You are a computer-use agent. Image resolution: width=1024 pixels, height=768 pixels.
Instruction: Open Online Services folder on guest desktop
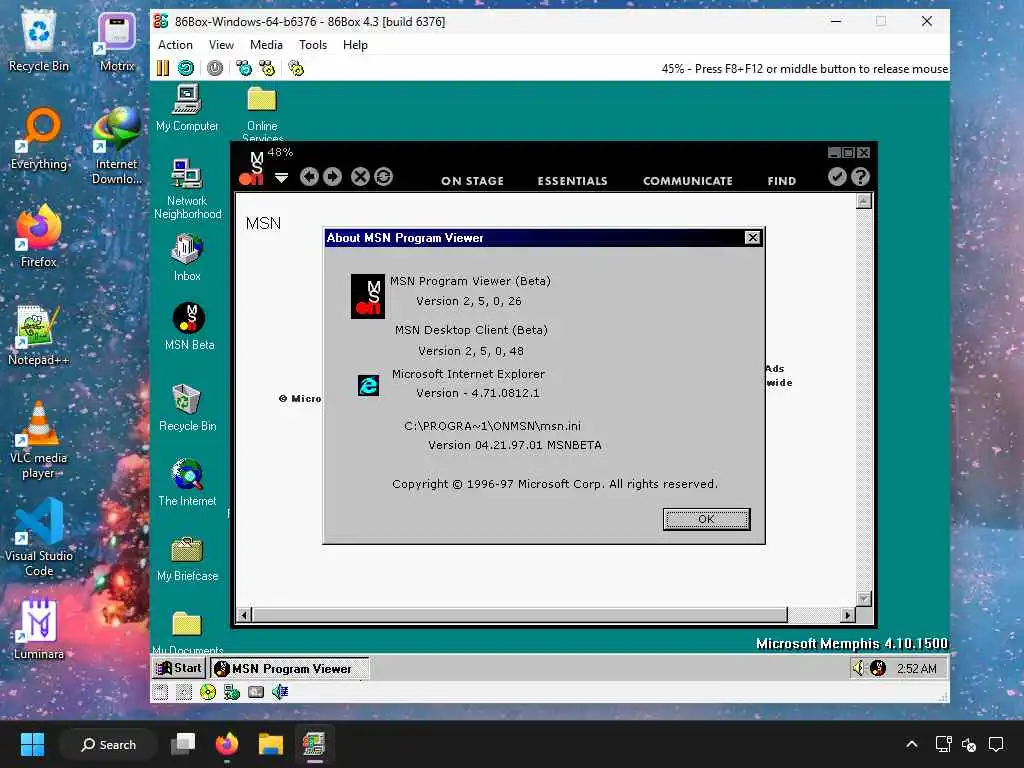click(262, 112)
